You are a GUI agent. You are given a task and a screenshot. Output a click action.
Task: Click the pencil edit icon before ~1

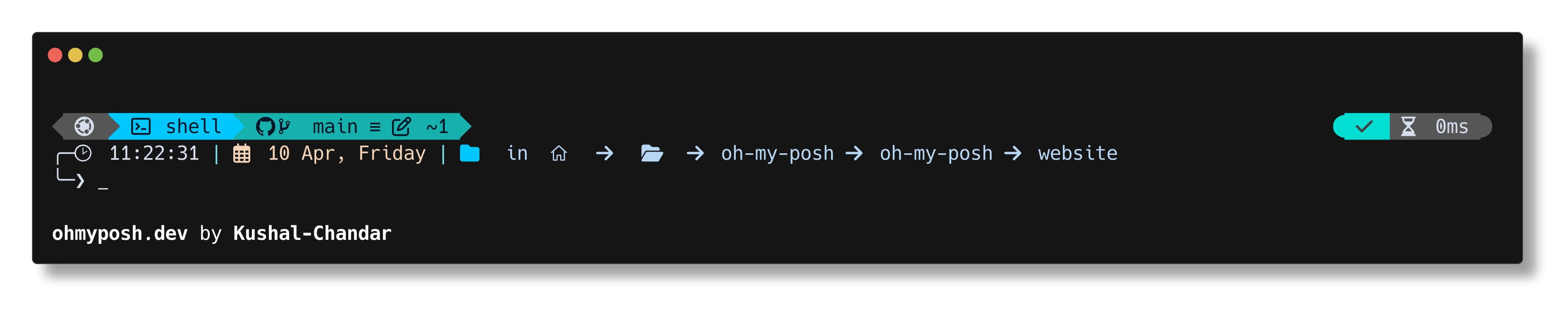(x=401, y=127)
